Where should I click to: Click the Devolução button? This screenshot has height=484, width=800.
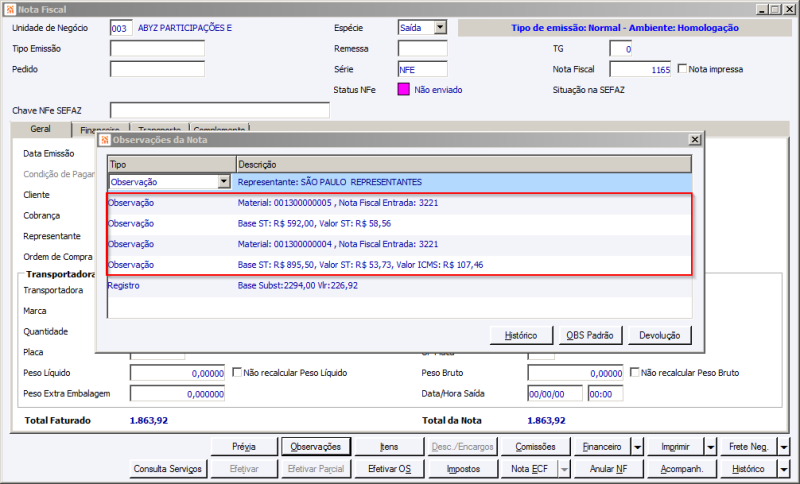click(x=660, y=336)
